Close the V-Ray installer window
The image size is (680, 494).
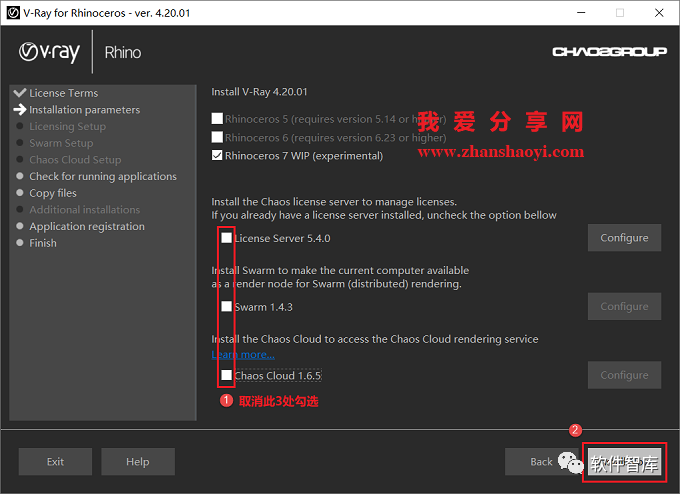tap(659, 13)
